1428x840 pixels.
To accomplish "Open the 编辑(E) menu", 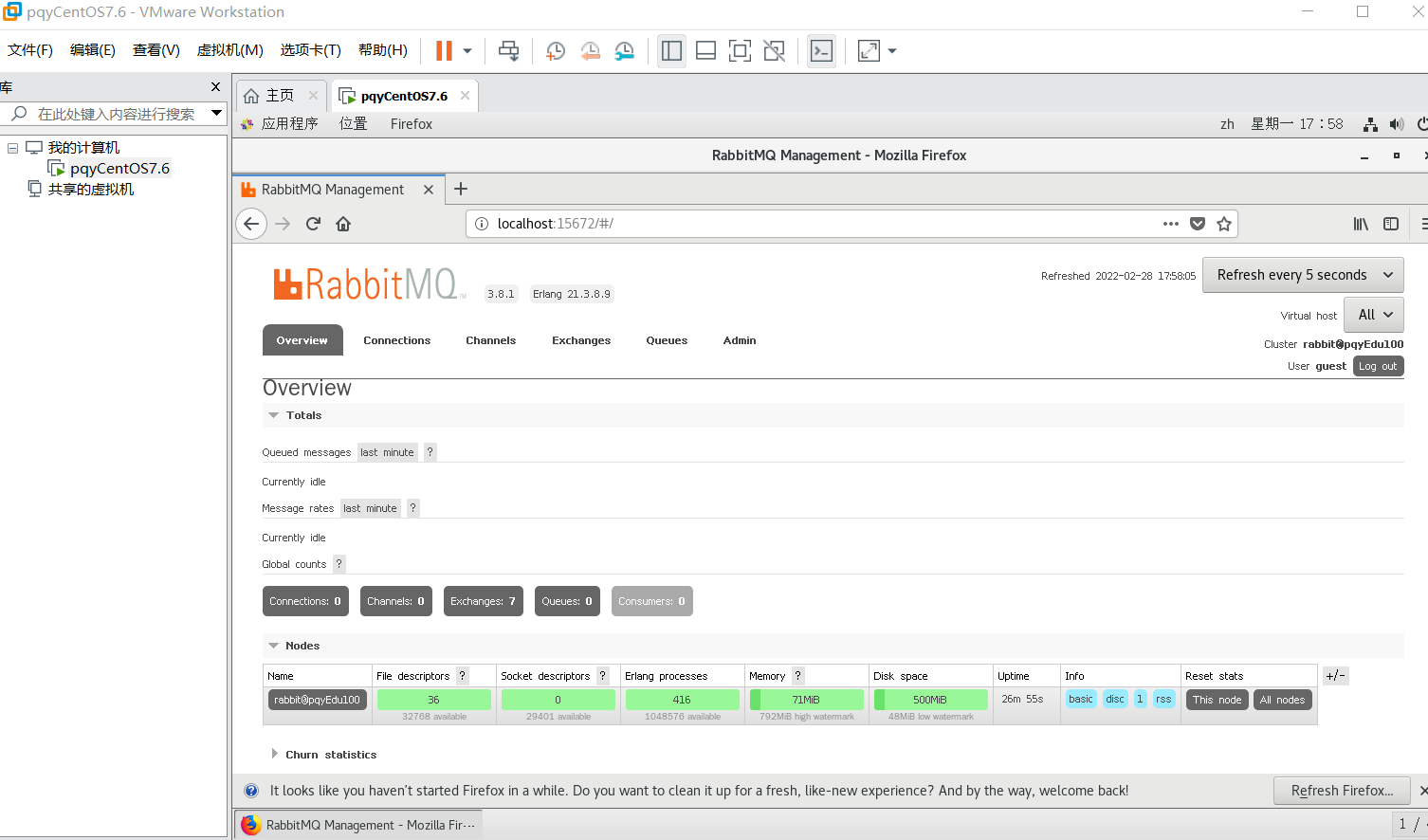I will point(93,50).
